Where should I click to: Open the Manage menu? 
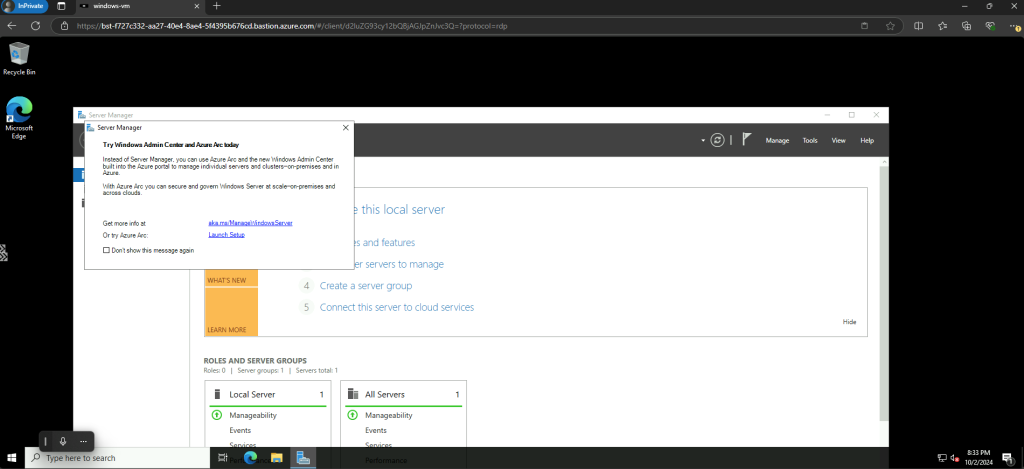777,140
